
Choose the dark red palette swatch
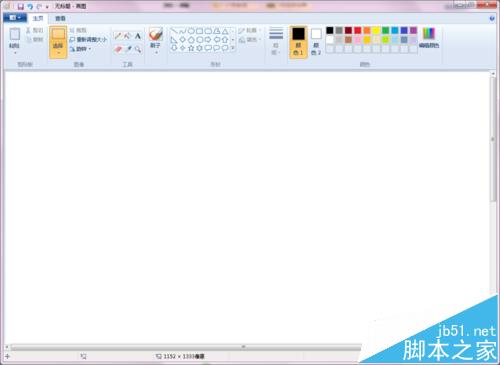(x=348, y=31)
